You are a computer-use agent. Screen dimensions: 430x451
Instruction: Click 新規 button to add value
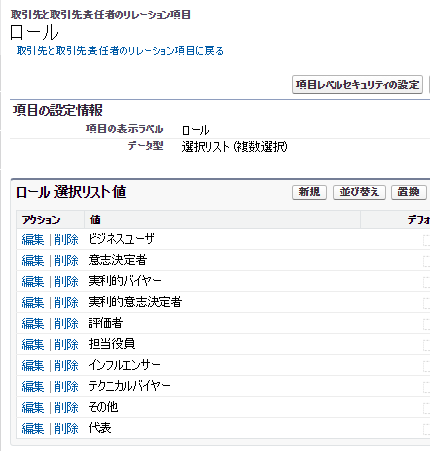pos(309,192)
